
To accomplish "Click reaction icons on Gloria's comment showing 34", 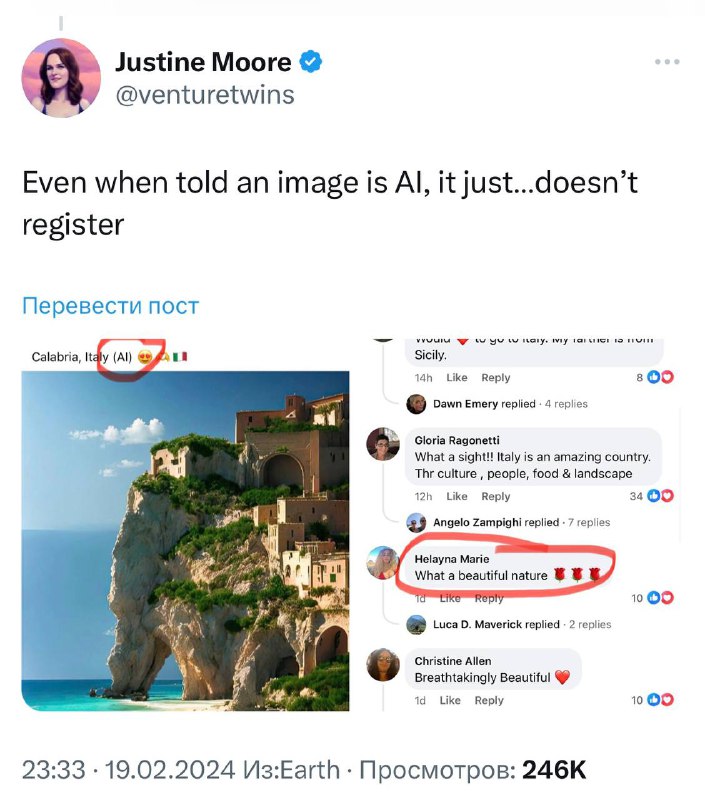I will (x=660, y=496).
